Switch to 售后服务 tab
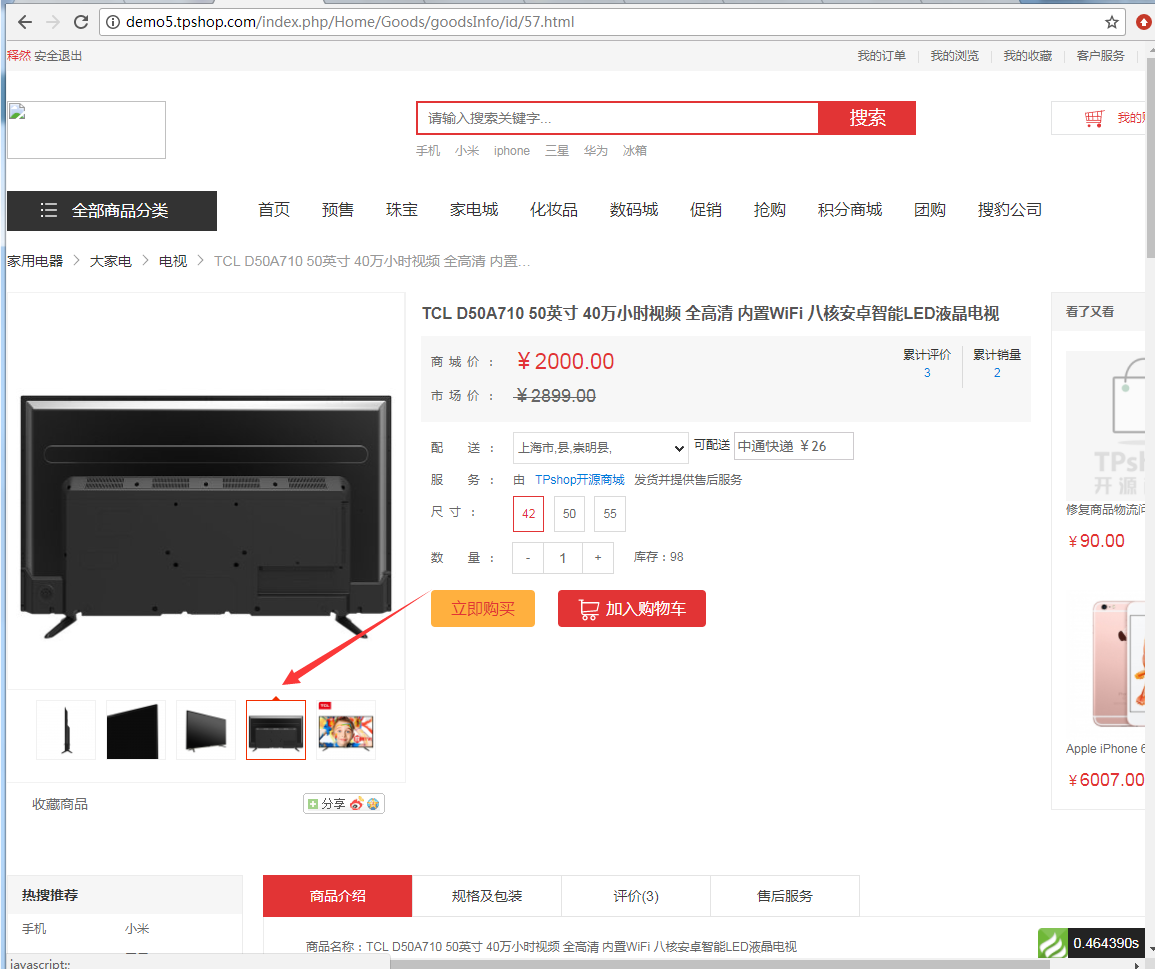This screenshot has height=969, width=1155. [784, 896]
